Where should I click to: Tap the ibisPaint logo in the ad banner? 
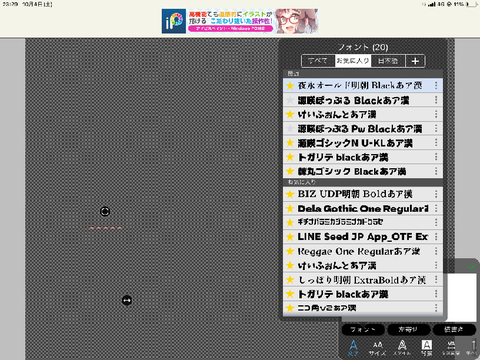(174, 21)
